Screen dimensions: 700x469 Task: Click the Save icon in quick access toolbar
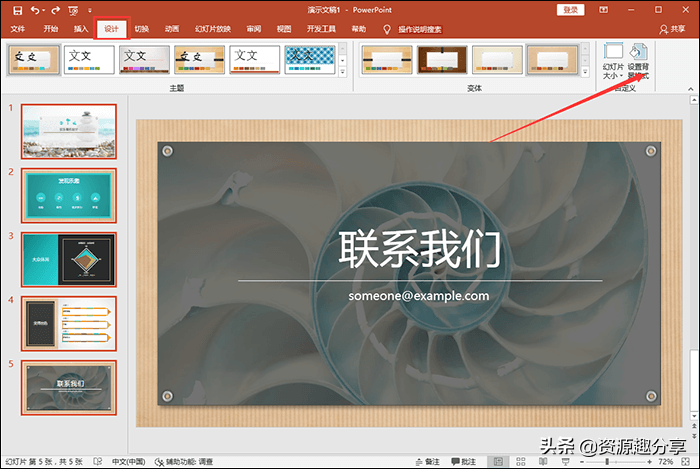click(17, 10)
